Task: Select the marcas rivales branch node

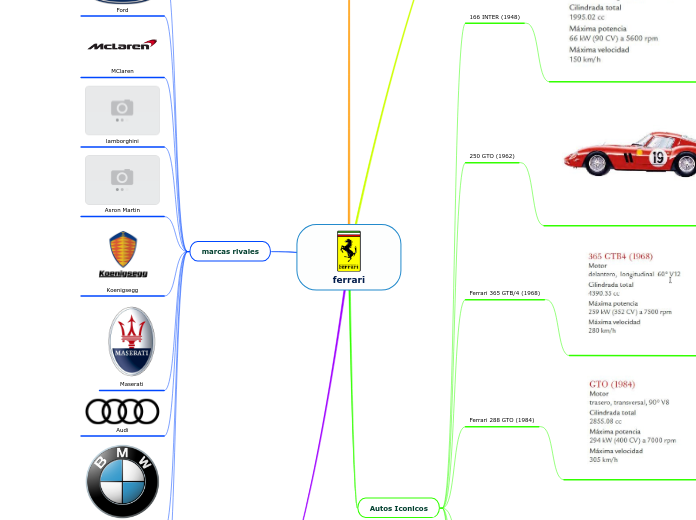Action: click(230, 251)
